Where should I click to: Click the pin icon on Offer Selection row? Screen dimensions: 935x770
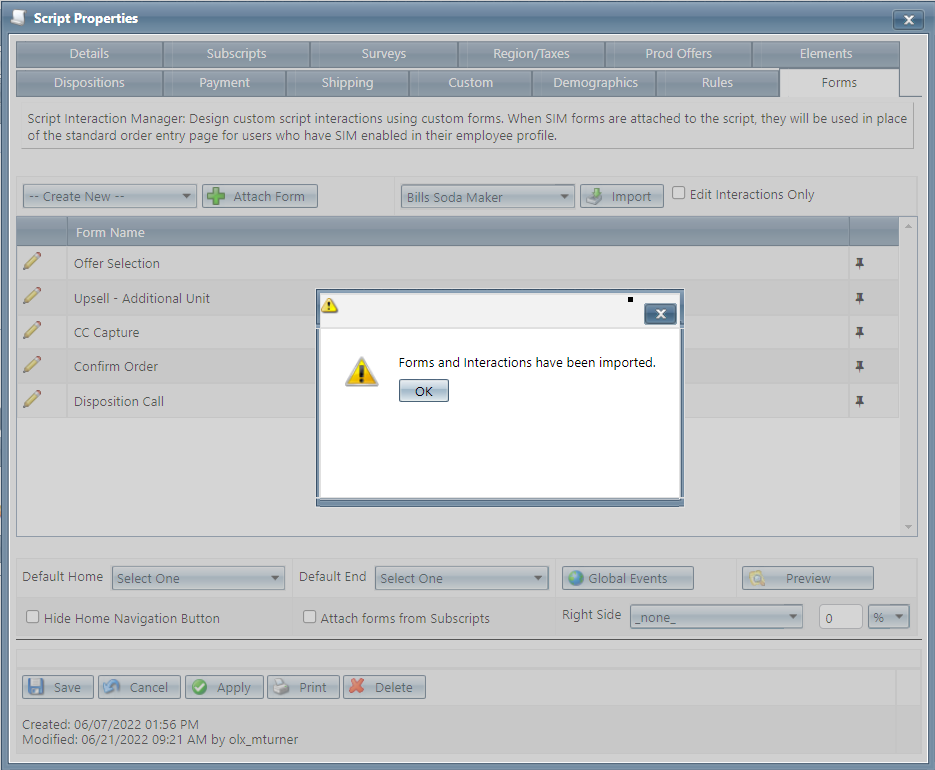point(859,264)
